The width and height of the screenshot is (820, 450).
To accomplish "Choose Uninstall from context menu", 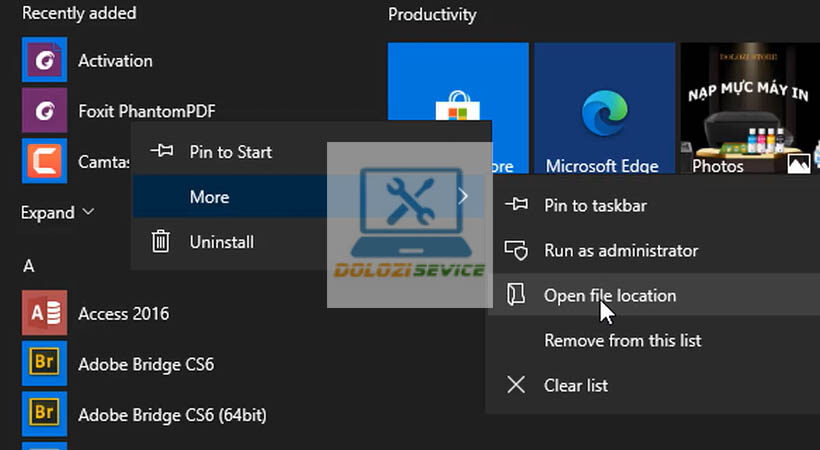I will coord(221,242).
